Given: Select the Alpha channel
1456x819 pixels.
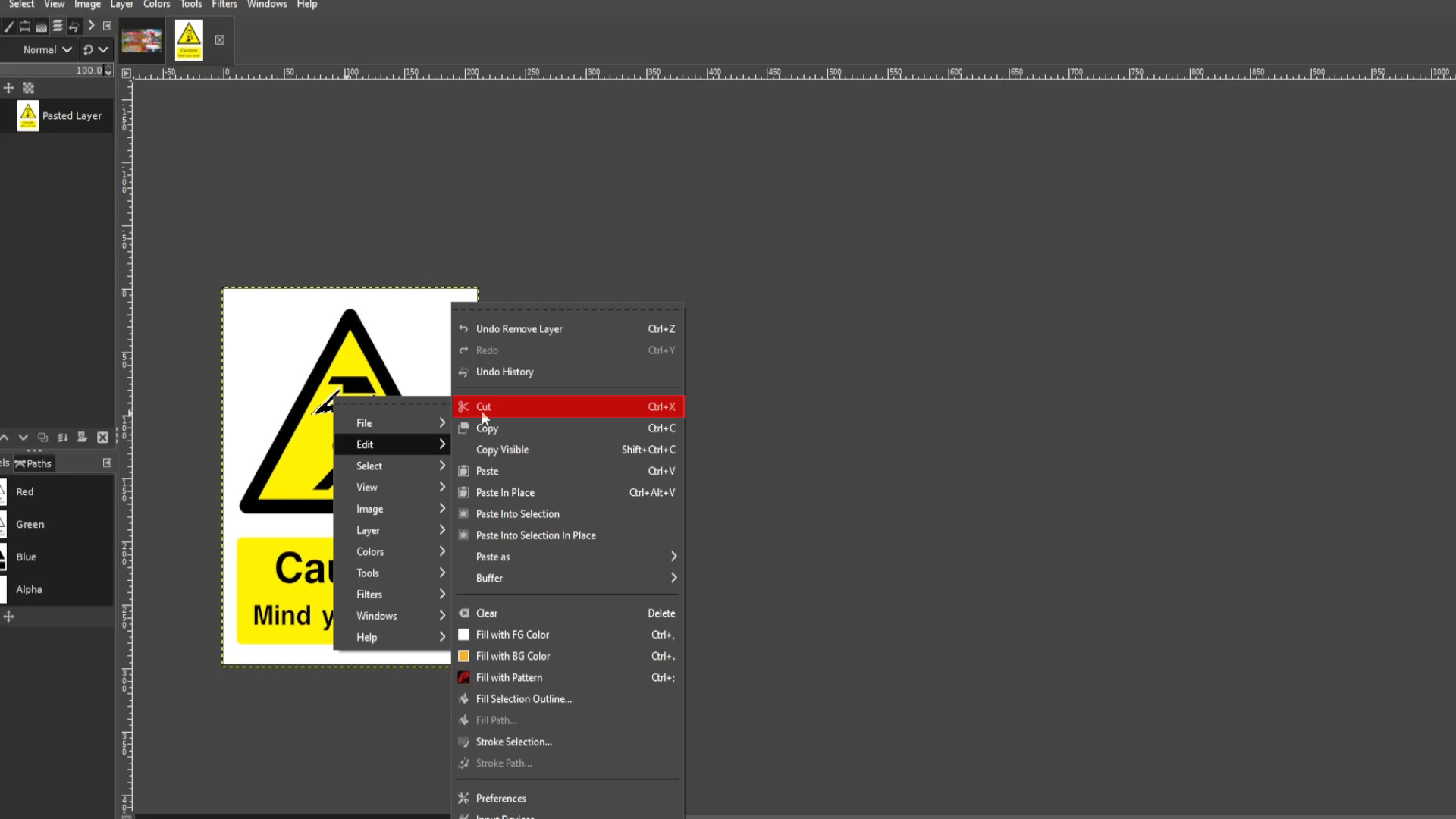Looking at the screenshot, I should 57,589.
